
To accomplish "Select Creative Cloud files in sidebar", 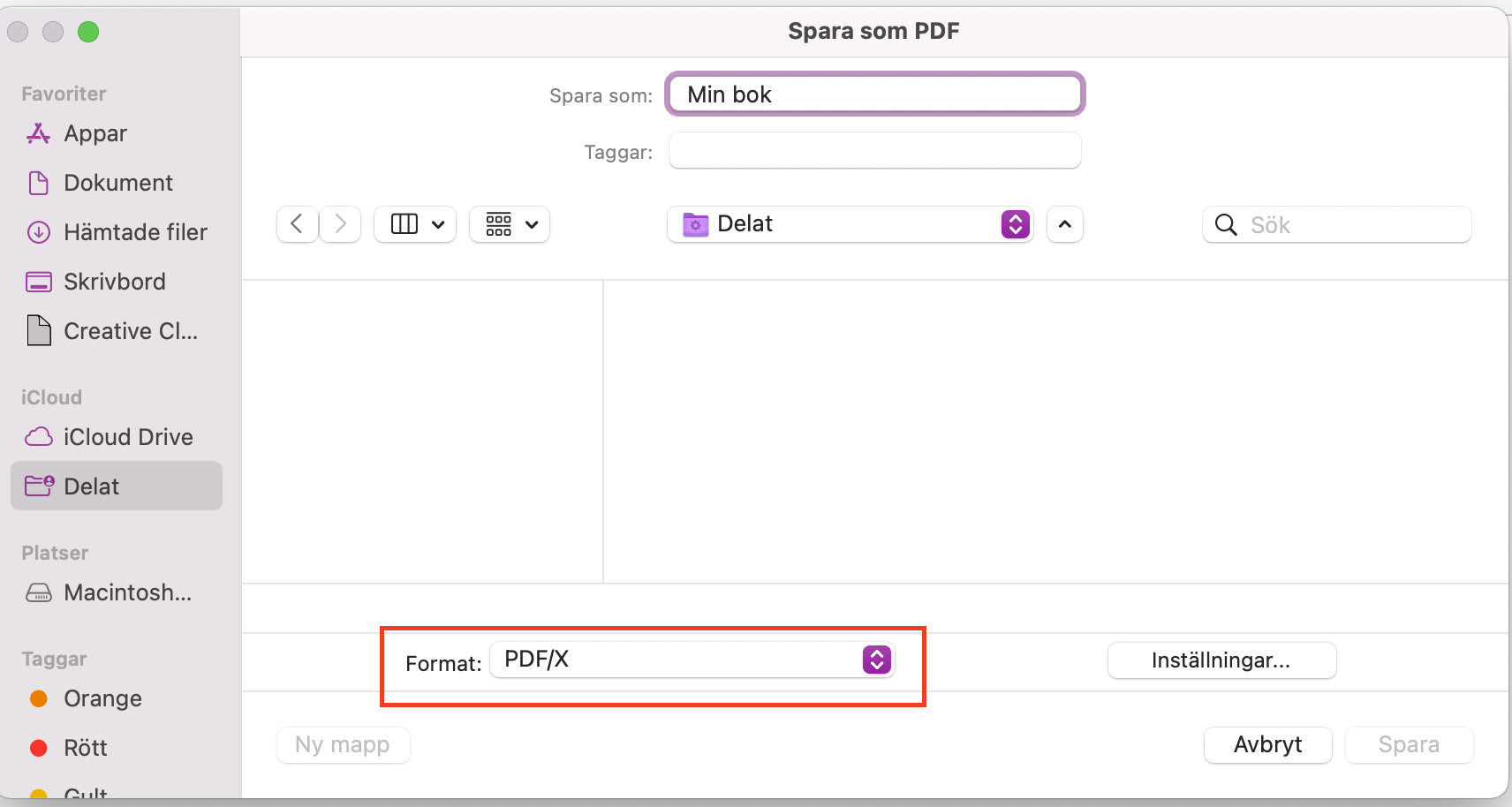I will pyautogui.click(x=116, y=331).
